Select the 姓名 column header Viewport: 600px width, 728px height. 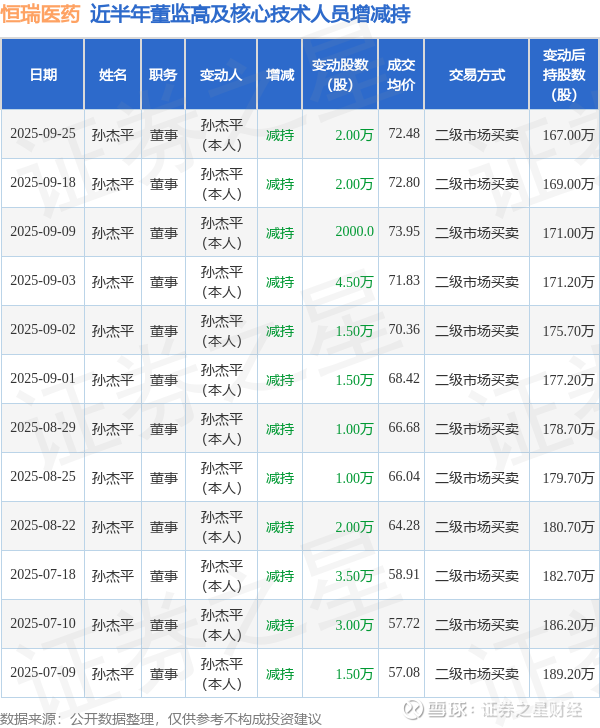[112, 75]
